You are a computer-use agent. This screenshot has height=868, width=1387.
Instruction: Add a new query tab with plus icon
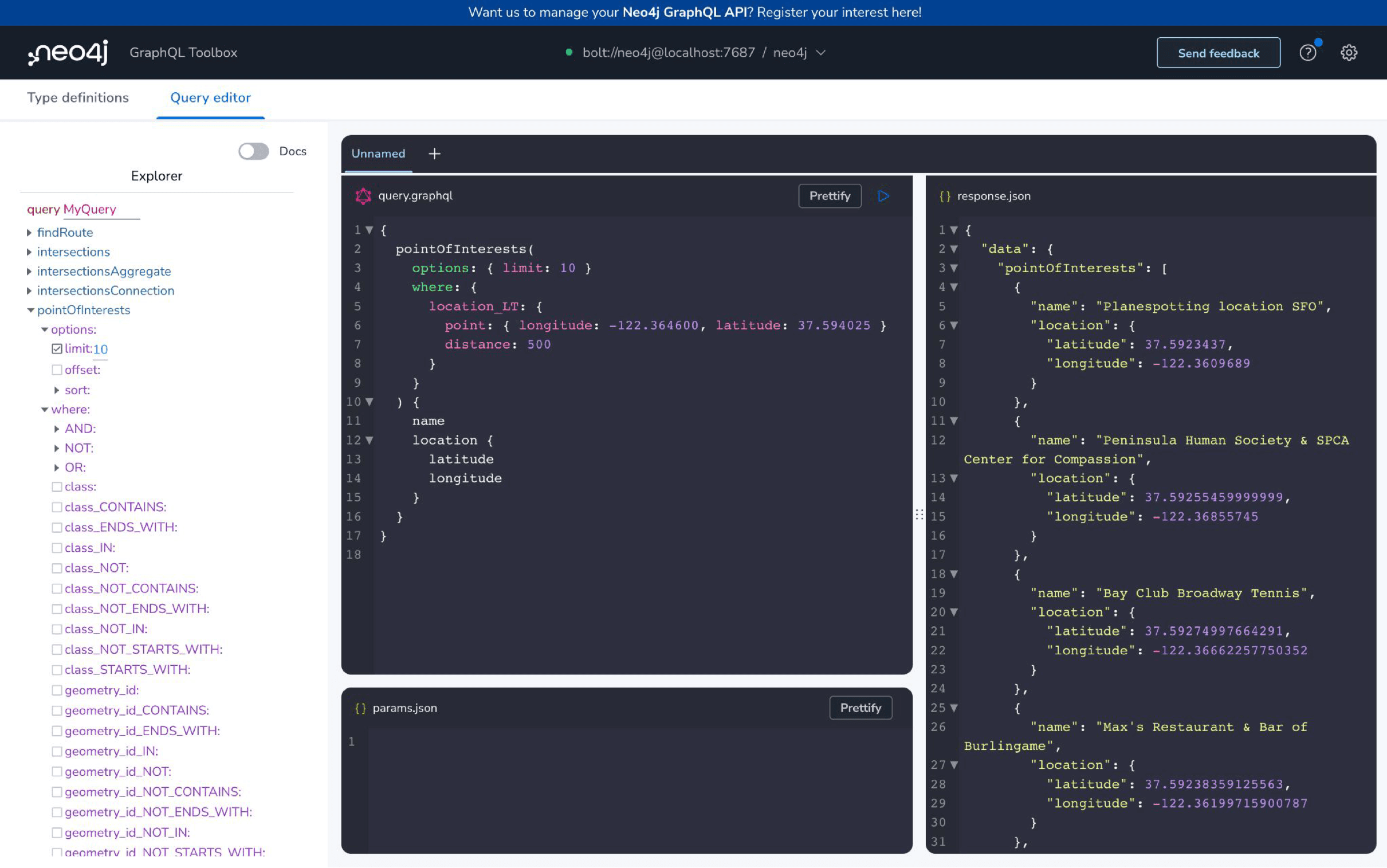(x=434, y=154)
